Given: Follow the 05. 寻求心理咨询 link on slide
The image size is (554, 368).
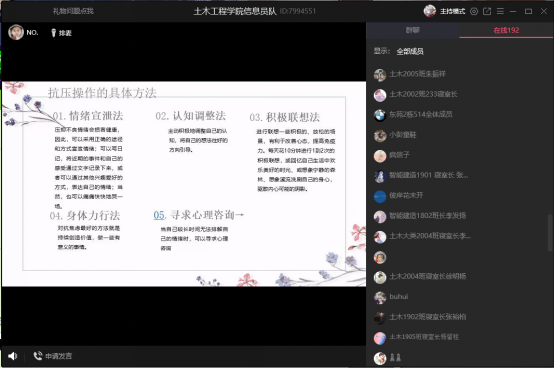Looking at the screenshot, I should (199, 215).
